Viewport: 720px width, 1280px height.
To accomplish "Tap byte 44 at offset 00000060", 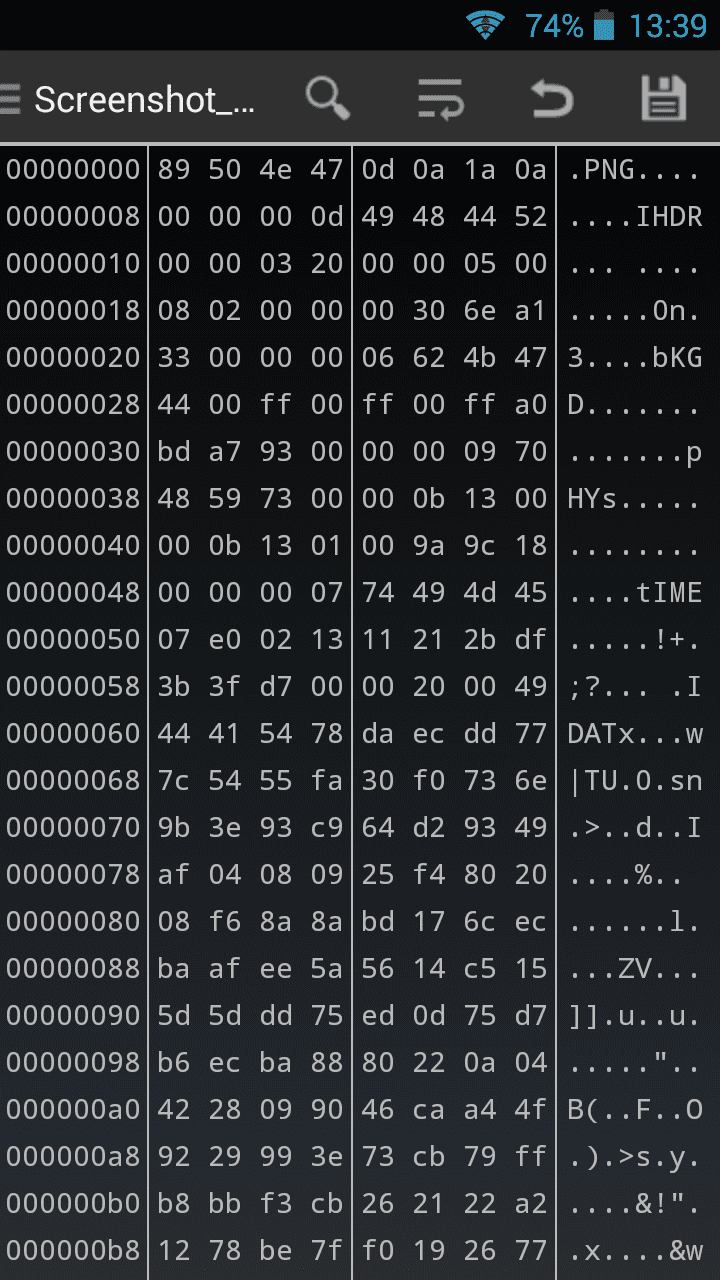I will pyautogui.click(x=173, y=734).
